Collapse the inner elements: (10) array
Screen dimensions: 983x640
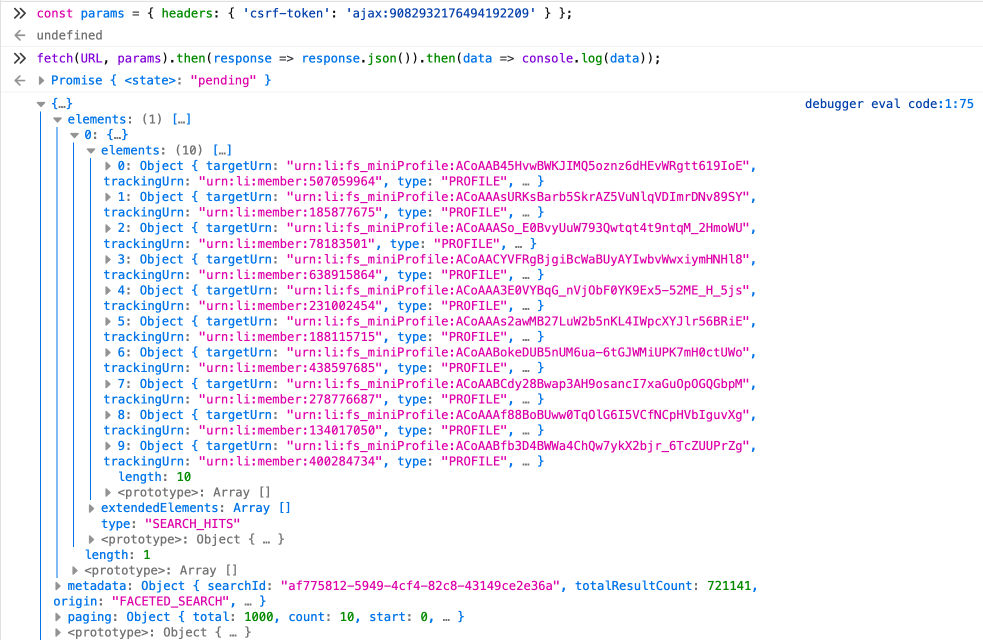[x=91, y=150]
